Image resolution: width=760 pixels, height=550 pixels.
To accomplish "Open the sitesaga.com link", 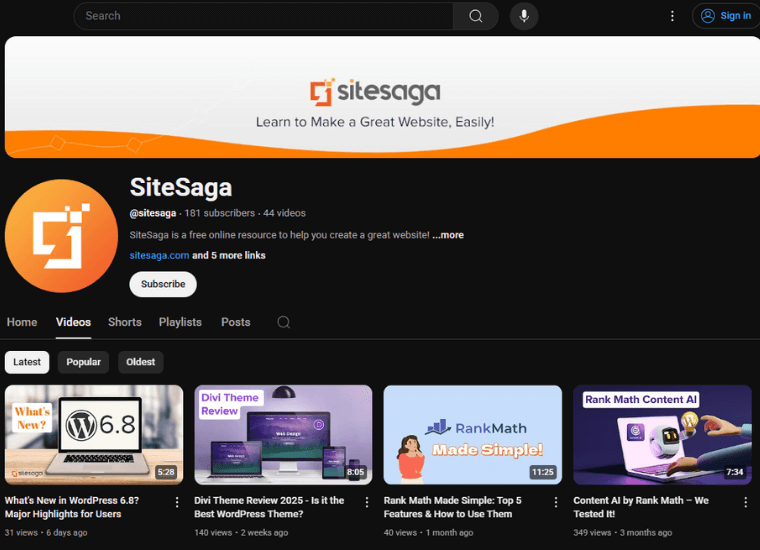I will (x=159, y=255).
